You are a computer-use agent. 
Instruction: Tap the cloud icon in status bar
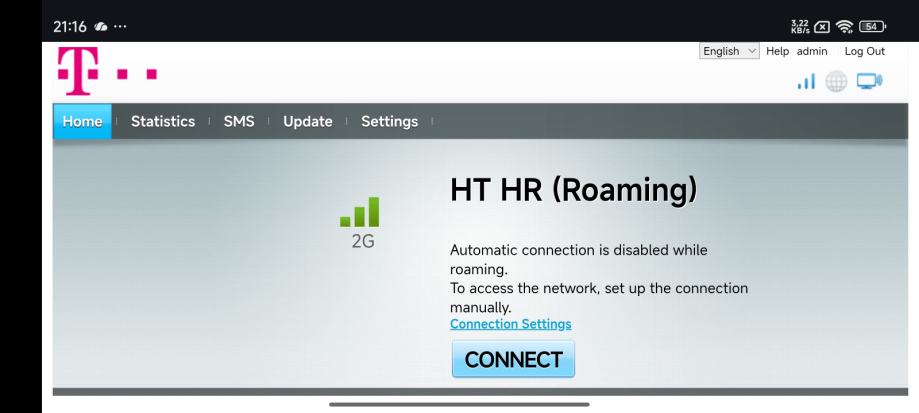tap(101, 26)
